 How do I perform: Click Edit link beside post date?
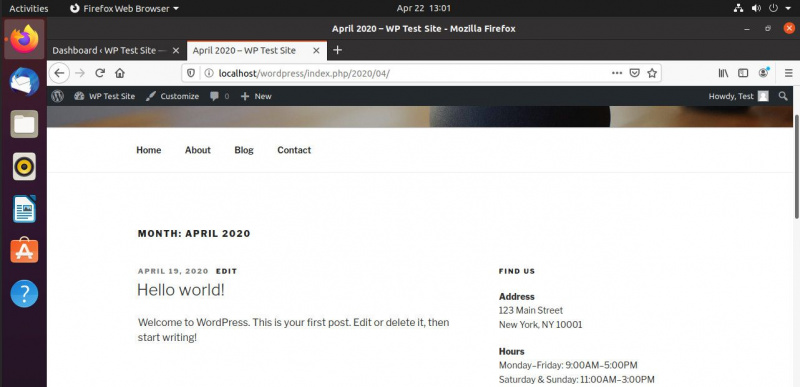(227, 271)
